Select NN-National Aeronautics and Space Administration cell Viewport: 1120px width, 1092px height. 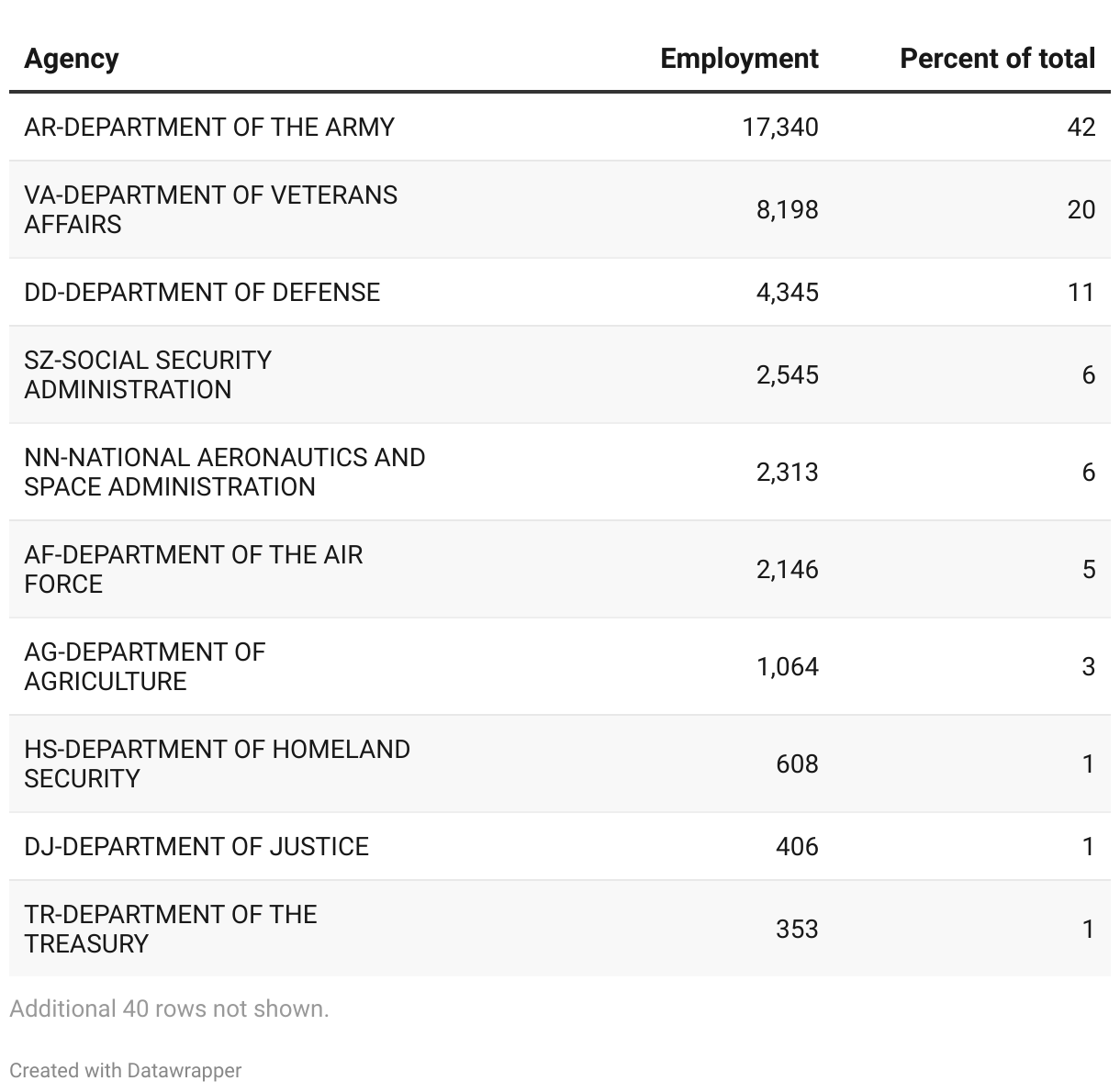point(224,472)
